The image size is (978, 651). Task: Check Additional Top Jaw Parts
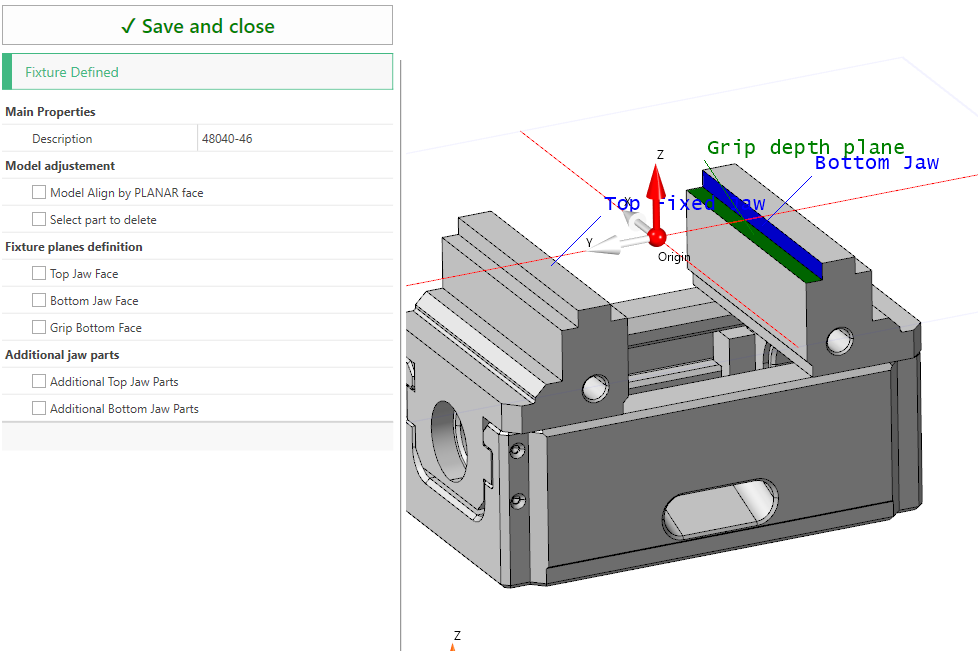pos(39,381)
